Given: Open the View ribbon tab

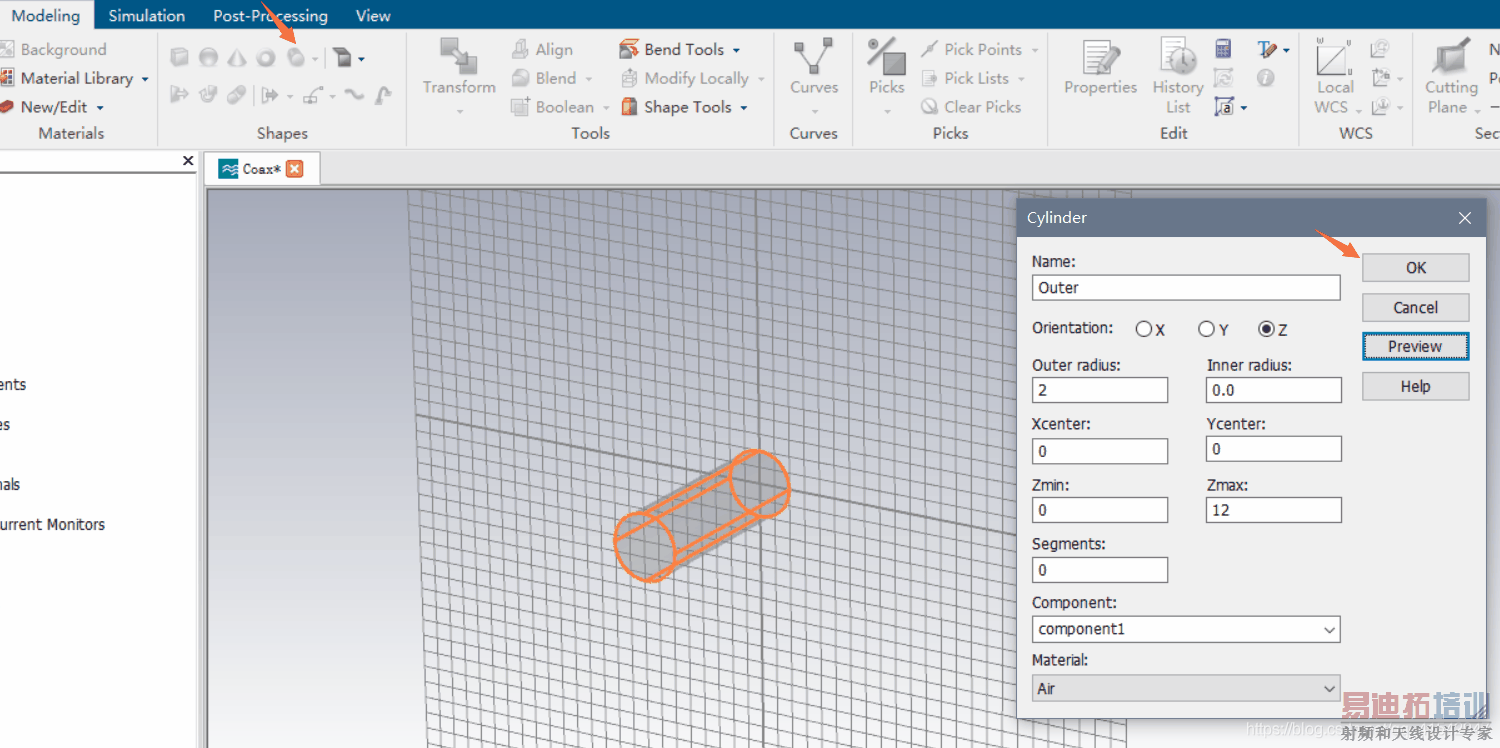Looking at the screenshot, I should pos(373,15).
